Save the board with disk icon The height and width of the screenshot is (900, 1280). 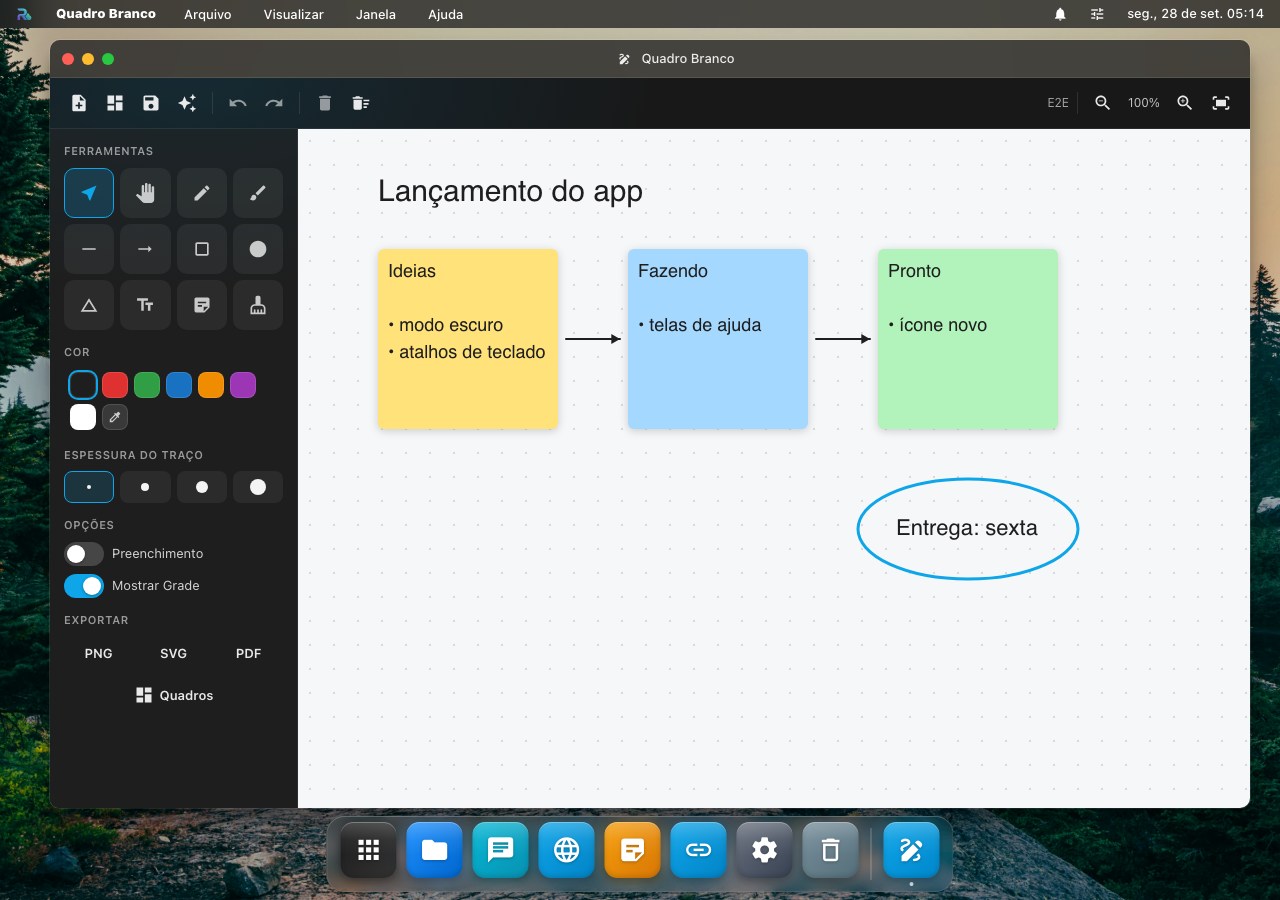click(151, 103)
